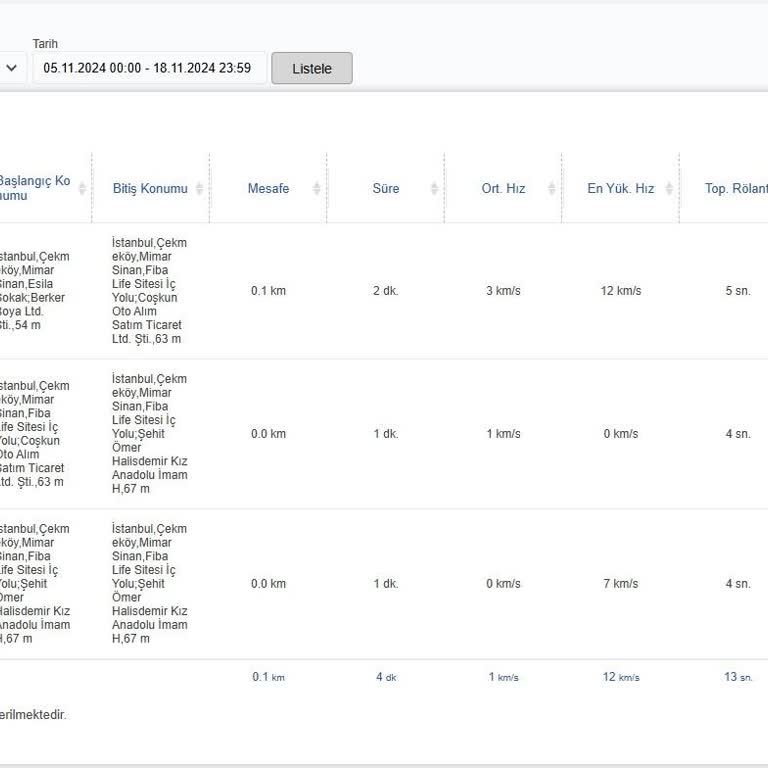Screen dimensions: 768x768
Task: Open dropdown left of the date field
Action: (12, 68)
